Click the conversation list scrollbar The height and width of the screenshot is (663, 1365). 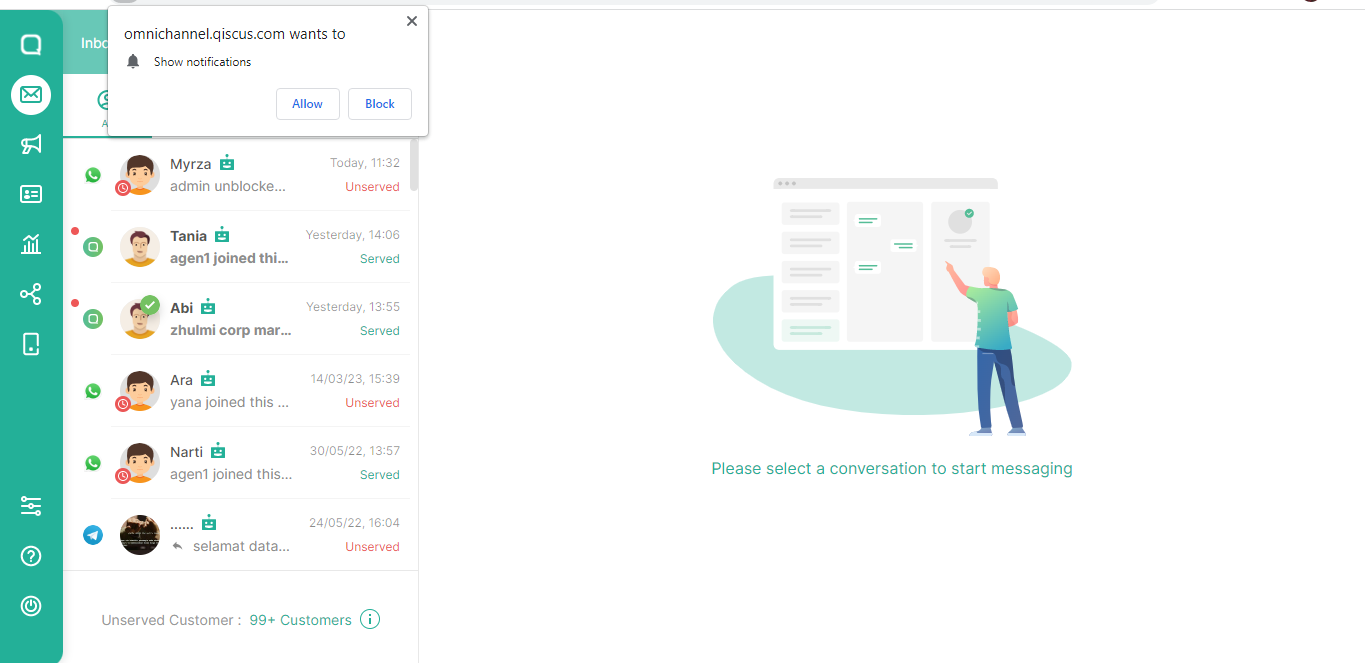(414, 165)
